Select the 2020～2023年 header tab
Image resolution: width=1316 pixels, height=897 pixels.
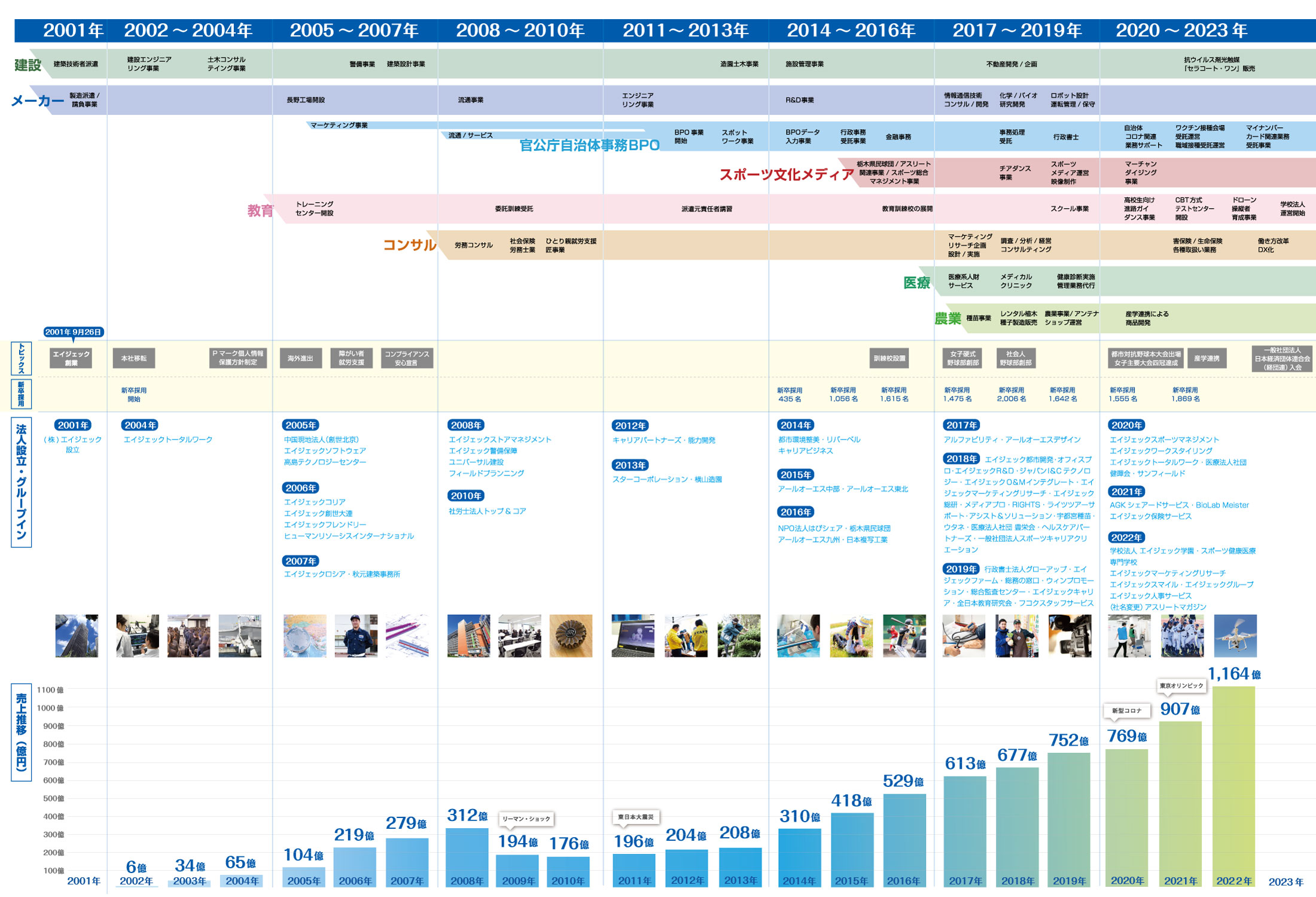(1181, 30)
